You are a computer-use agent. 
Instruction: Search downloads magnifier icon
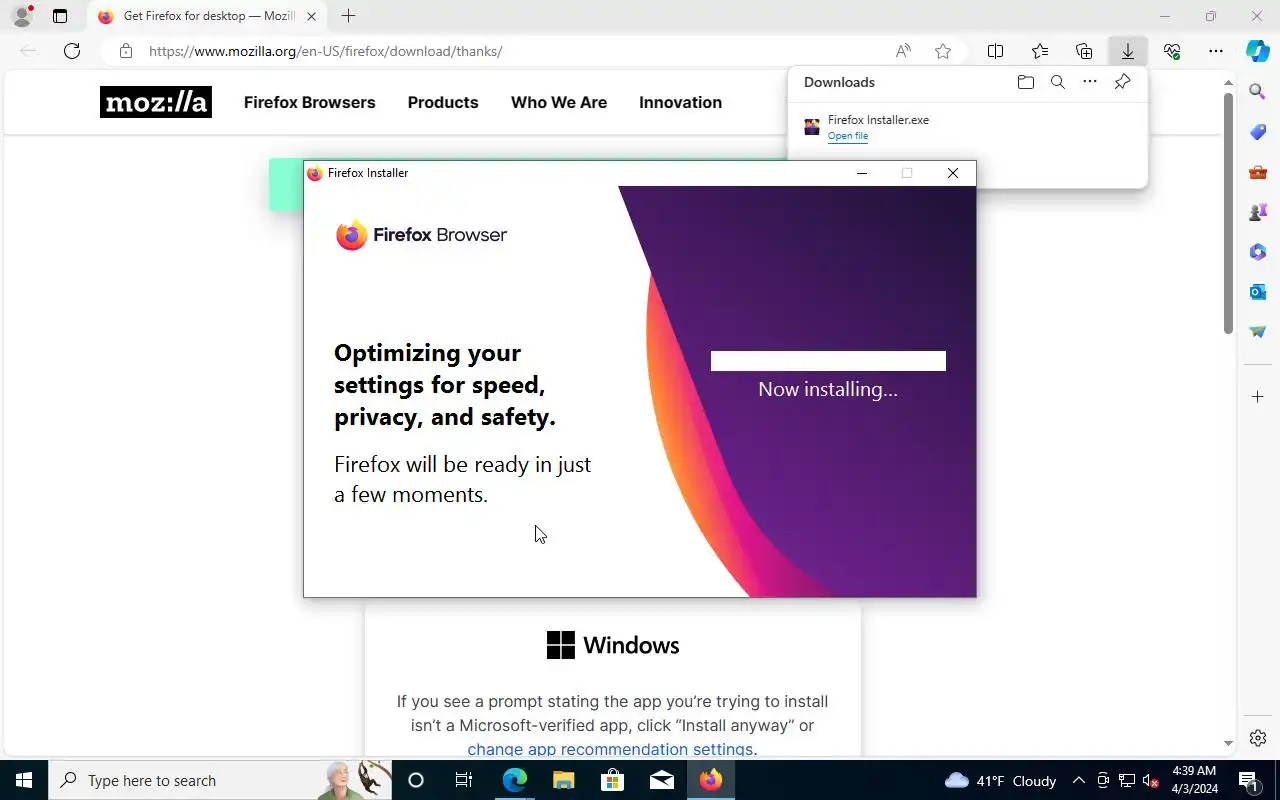coord(1057,82)
